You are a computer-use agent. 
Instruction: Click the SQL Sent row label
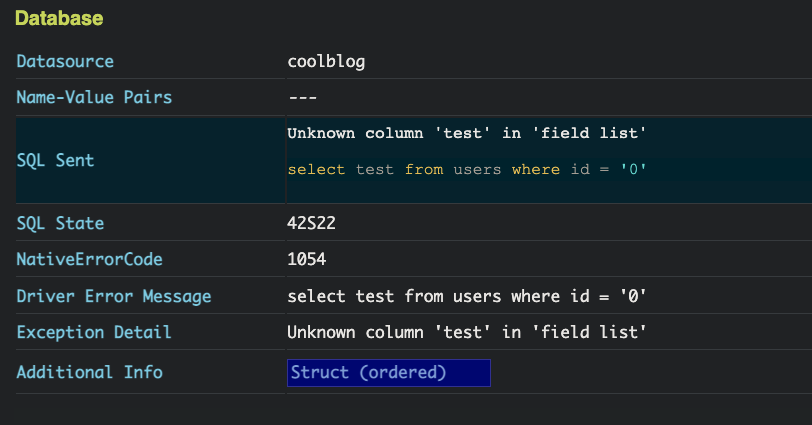point(55,160)
